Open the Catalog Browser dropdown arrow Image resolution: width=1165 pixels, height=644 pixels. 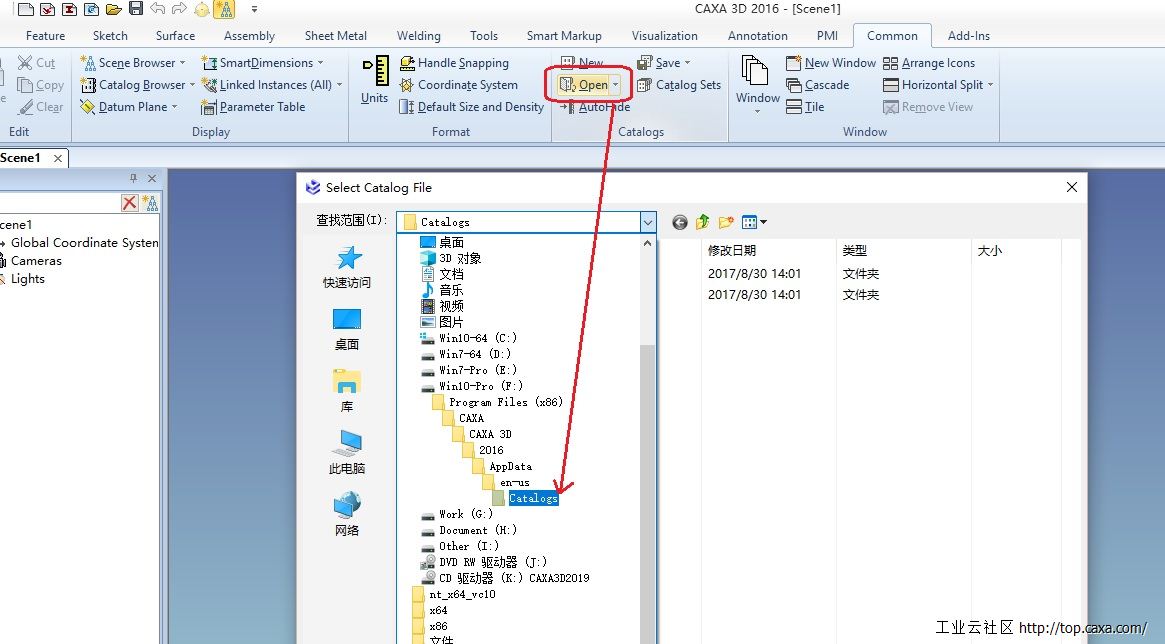[x=192, y=85]
